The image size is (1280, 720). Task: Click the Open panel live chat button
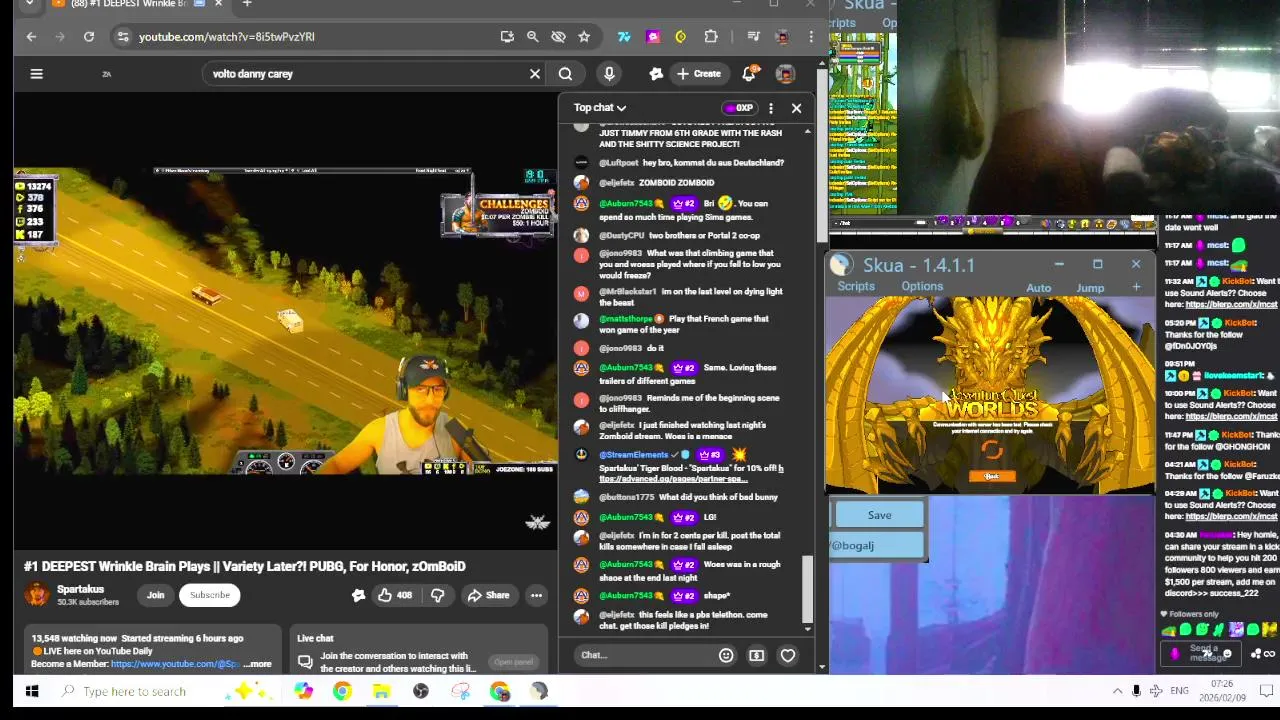point(513,662)
